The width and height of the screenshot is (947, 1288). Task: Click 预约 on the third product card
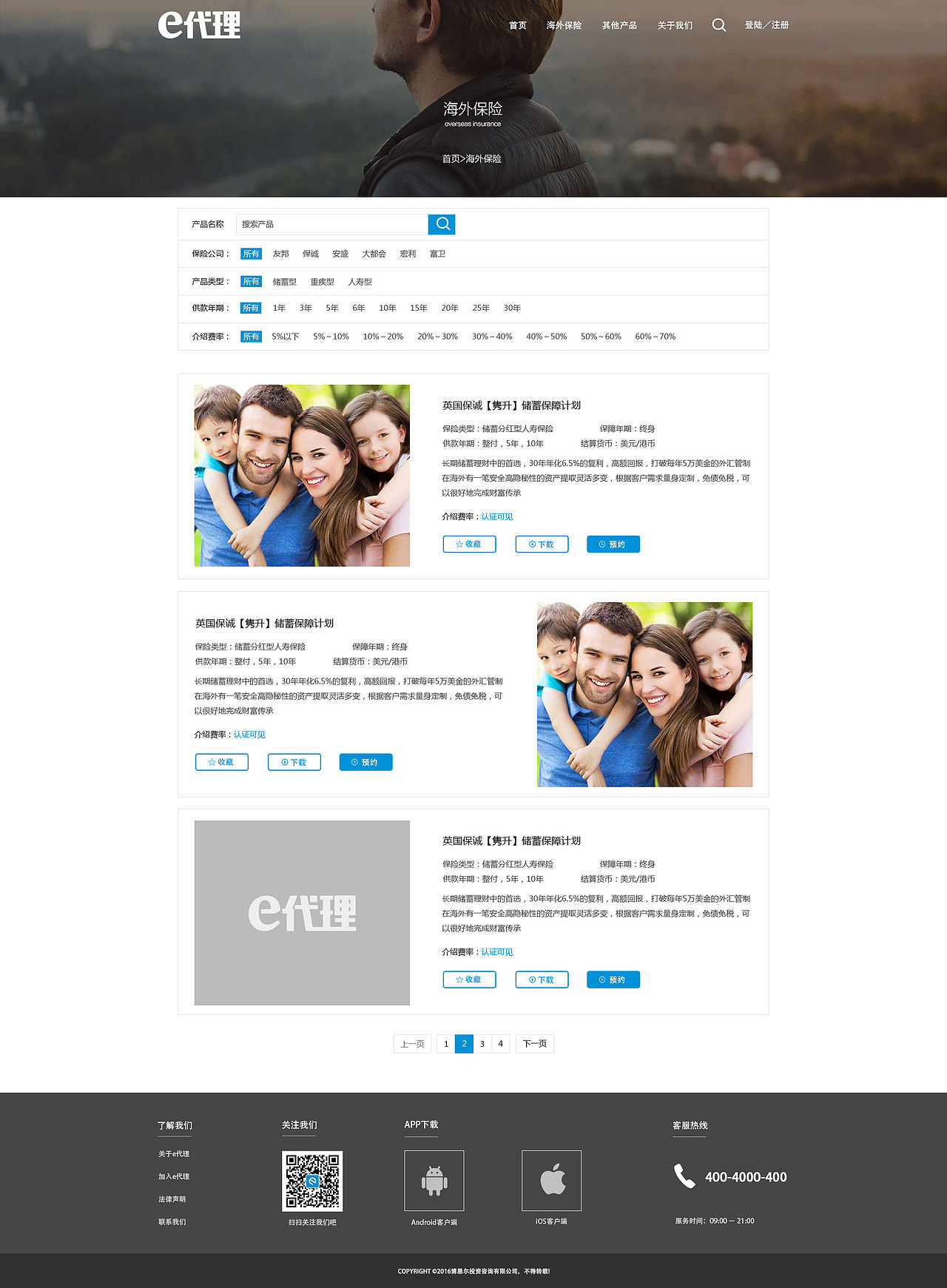pyautogui.click(x=613, y=980)
